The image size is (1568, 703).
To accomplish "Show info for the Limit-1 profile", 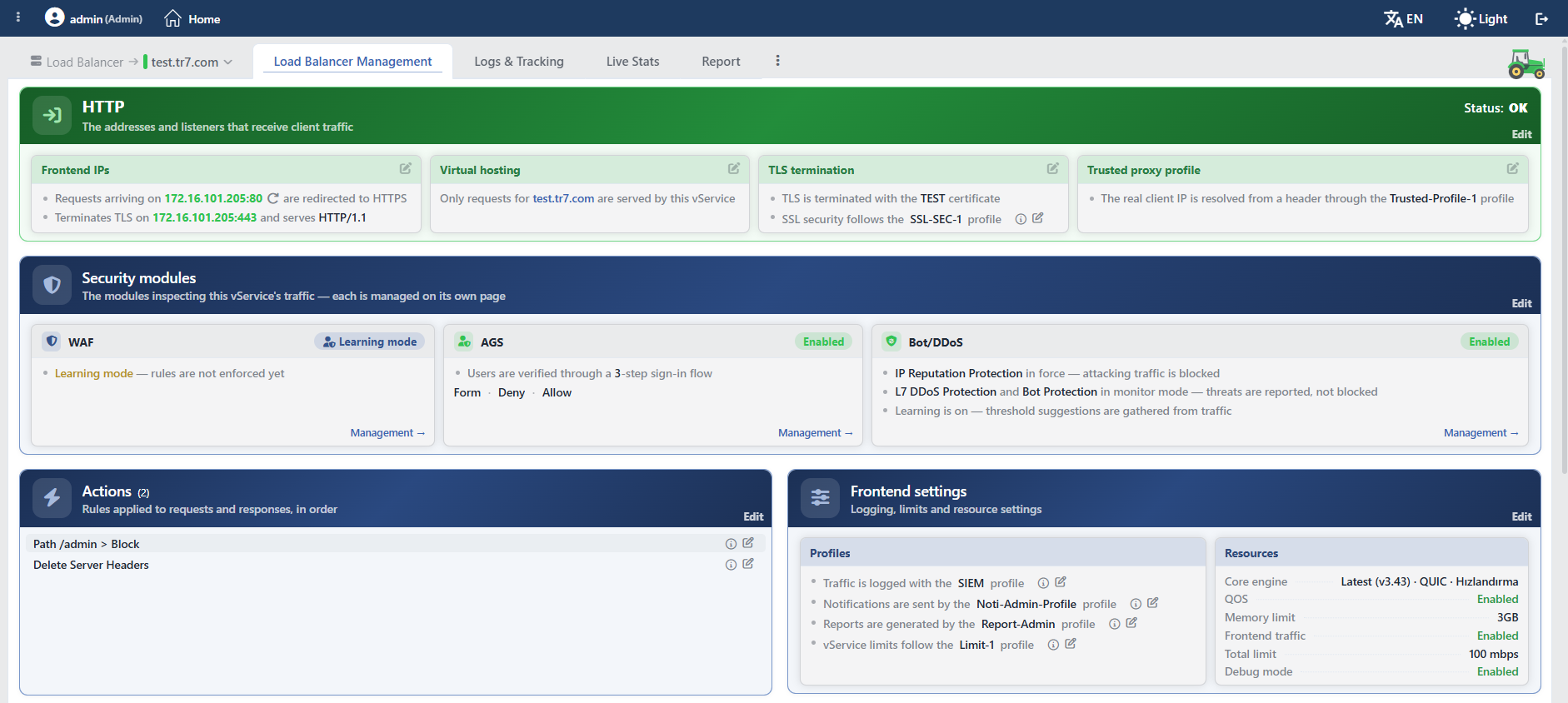I will [x=1053, y=645].
